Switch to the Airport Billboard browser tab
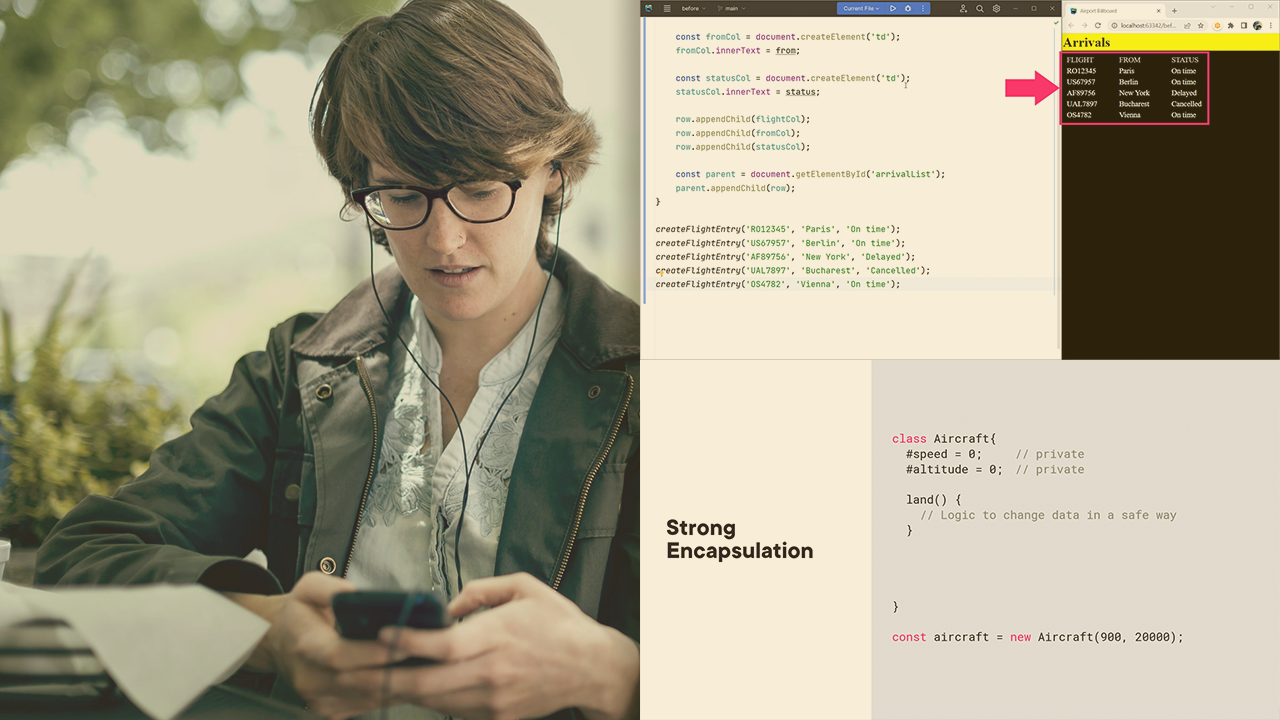 click(1100, 11)
